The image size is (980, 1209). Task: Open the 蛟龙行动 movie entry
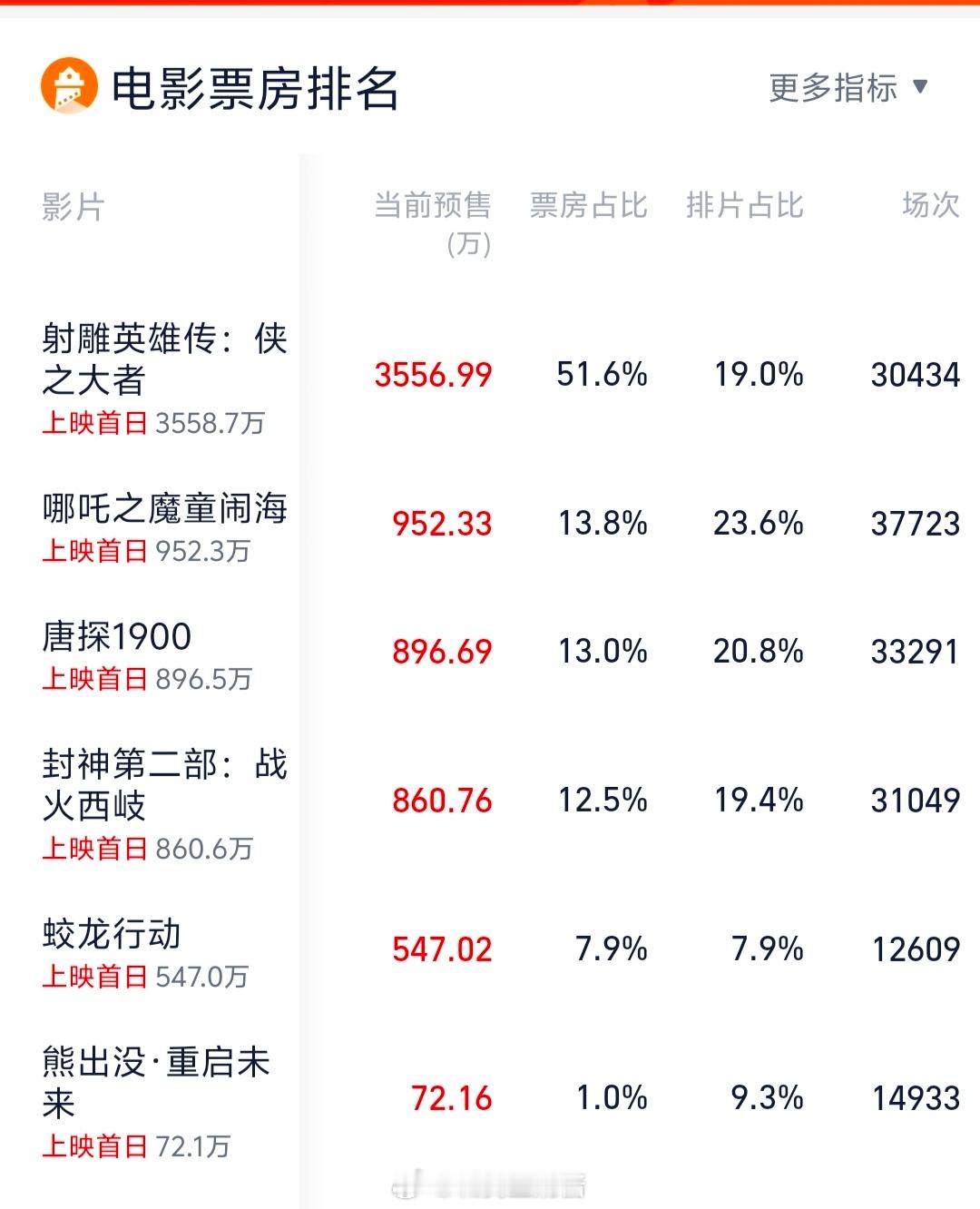pyautogui.click(x=112, y=934)
